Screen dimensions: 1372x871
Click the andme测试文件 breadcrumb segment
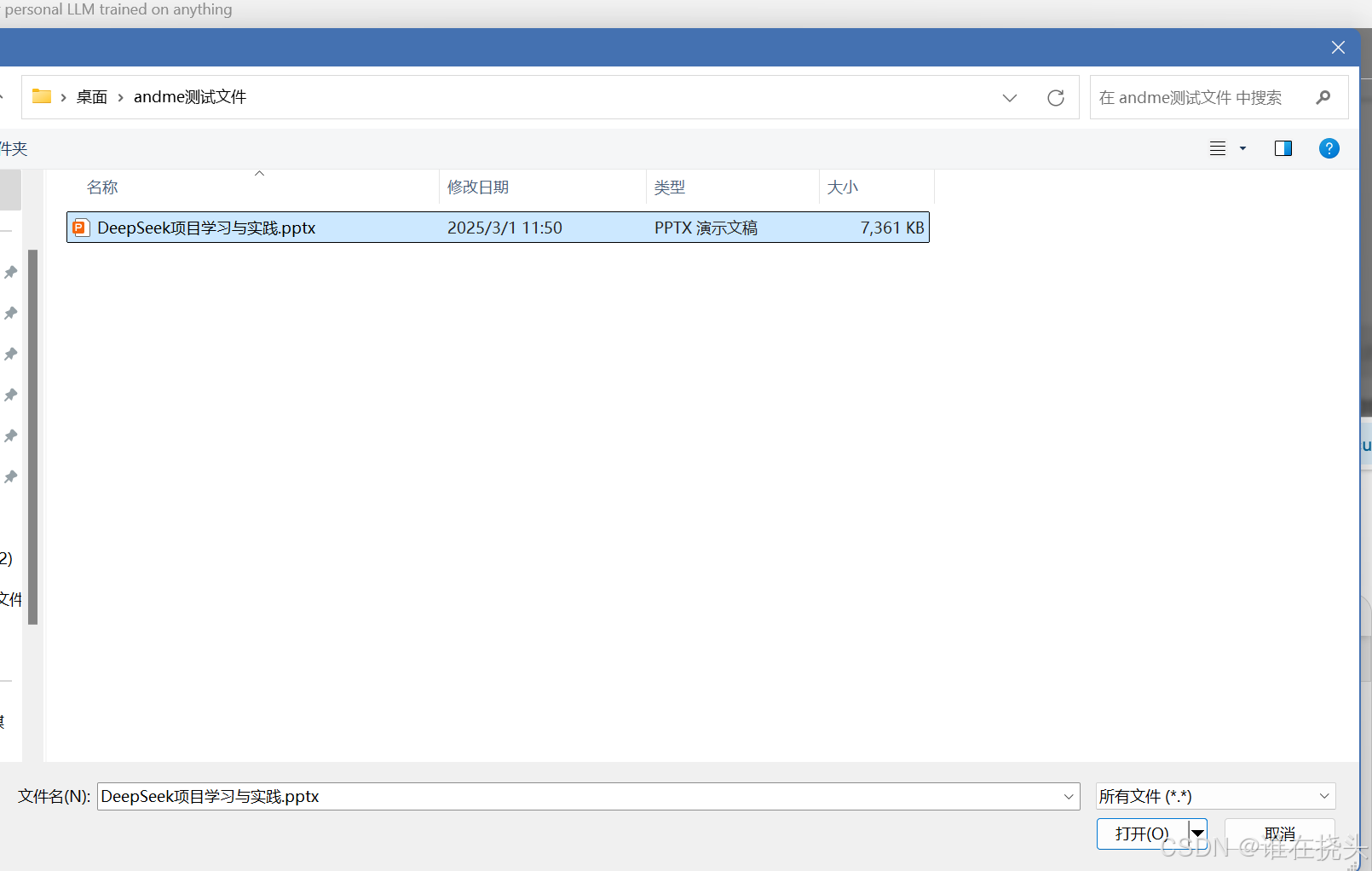coord(190,97)
